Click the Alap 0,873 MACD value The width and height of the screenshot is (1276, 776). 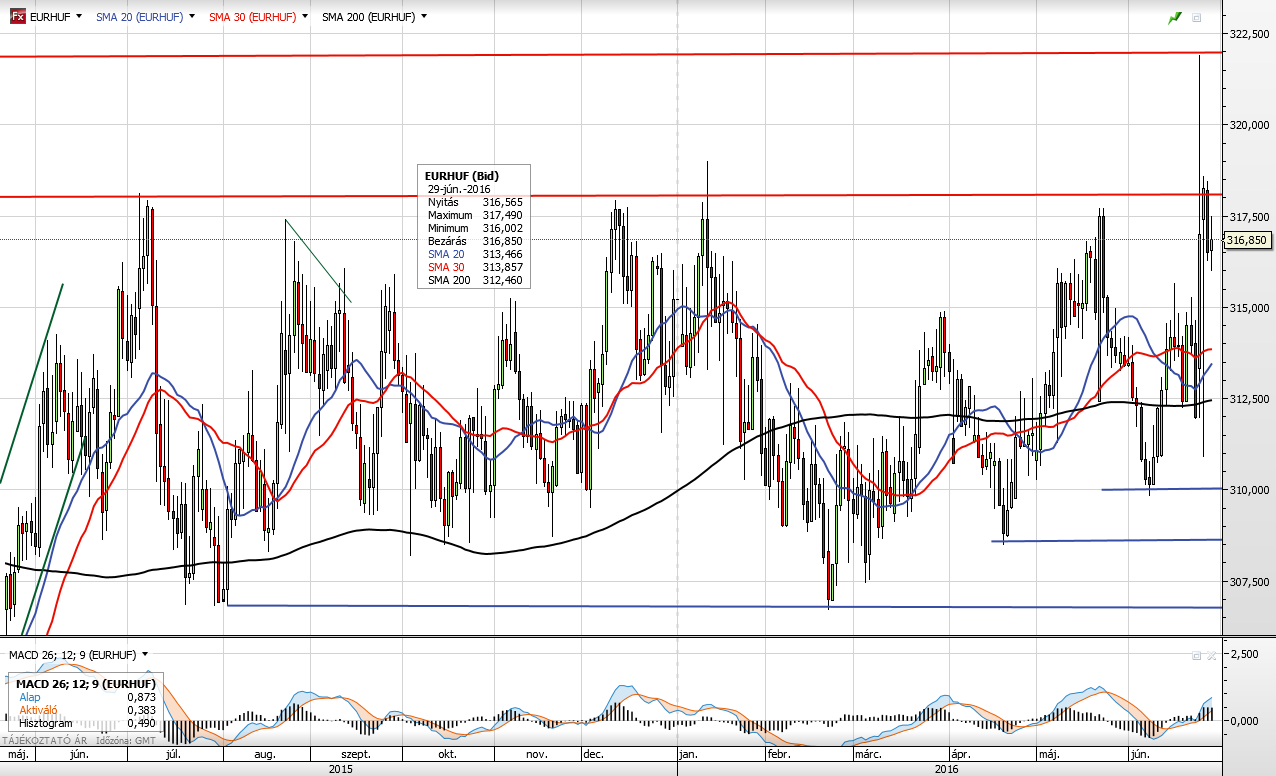point(140,696)
